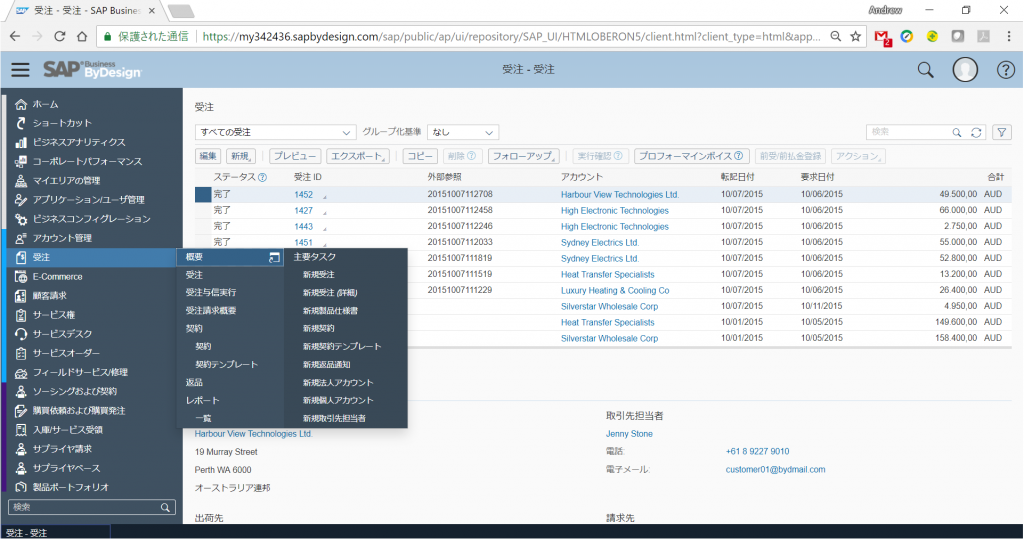Open the help question mark icon
This screenshot has width=1024, height=539.
click(1005, 70)
